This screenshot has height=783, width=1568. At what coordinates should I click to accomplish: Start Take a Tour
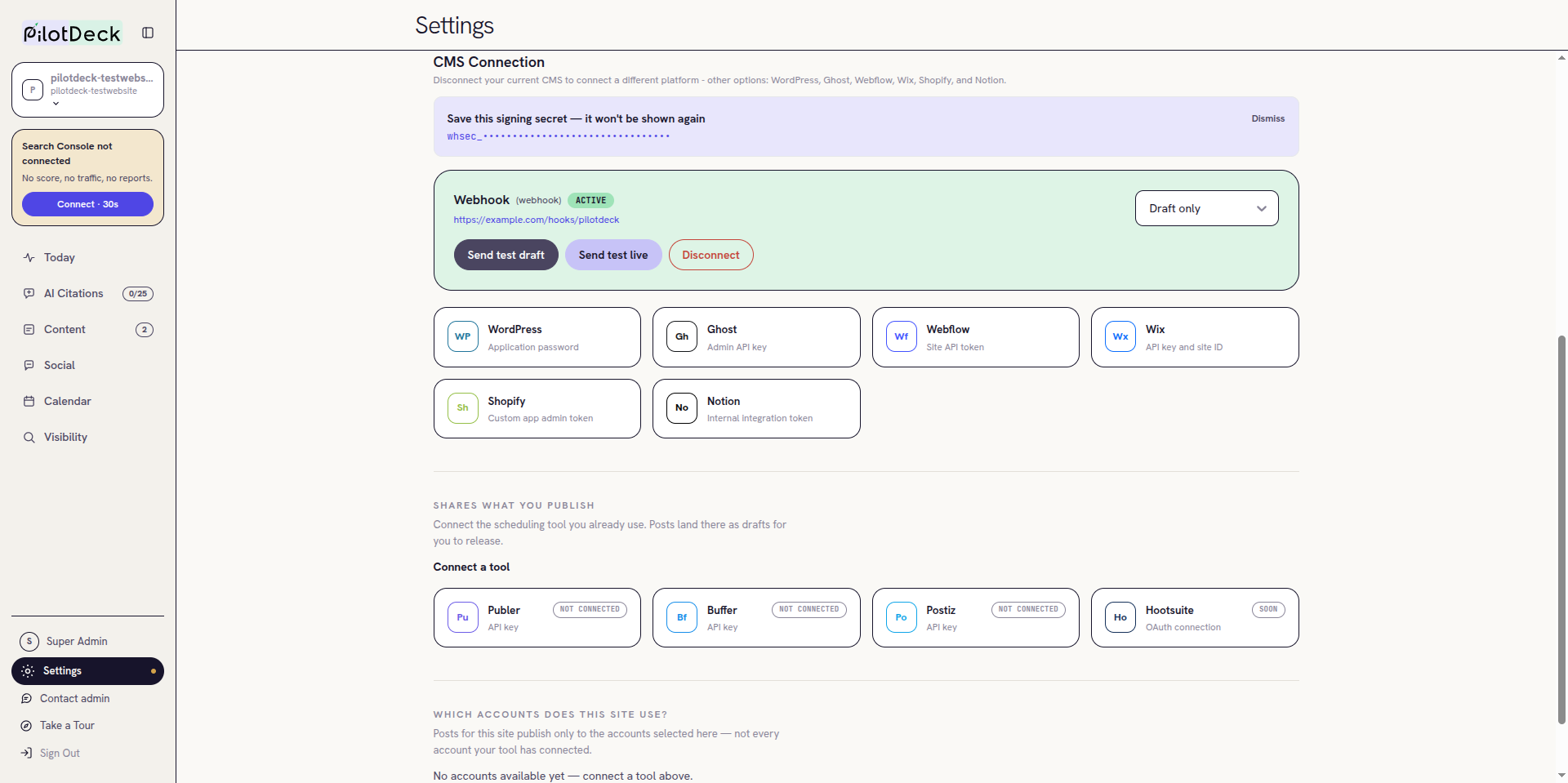pyautogui.click(x=67, y=725)
